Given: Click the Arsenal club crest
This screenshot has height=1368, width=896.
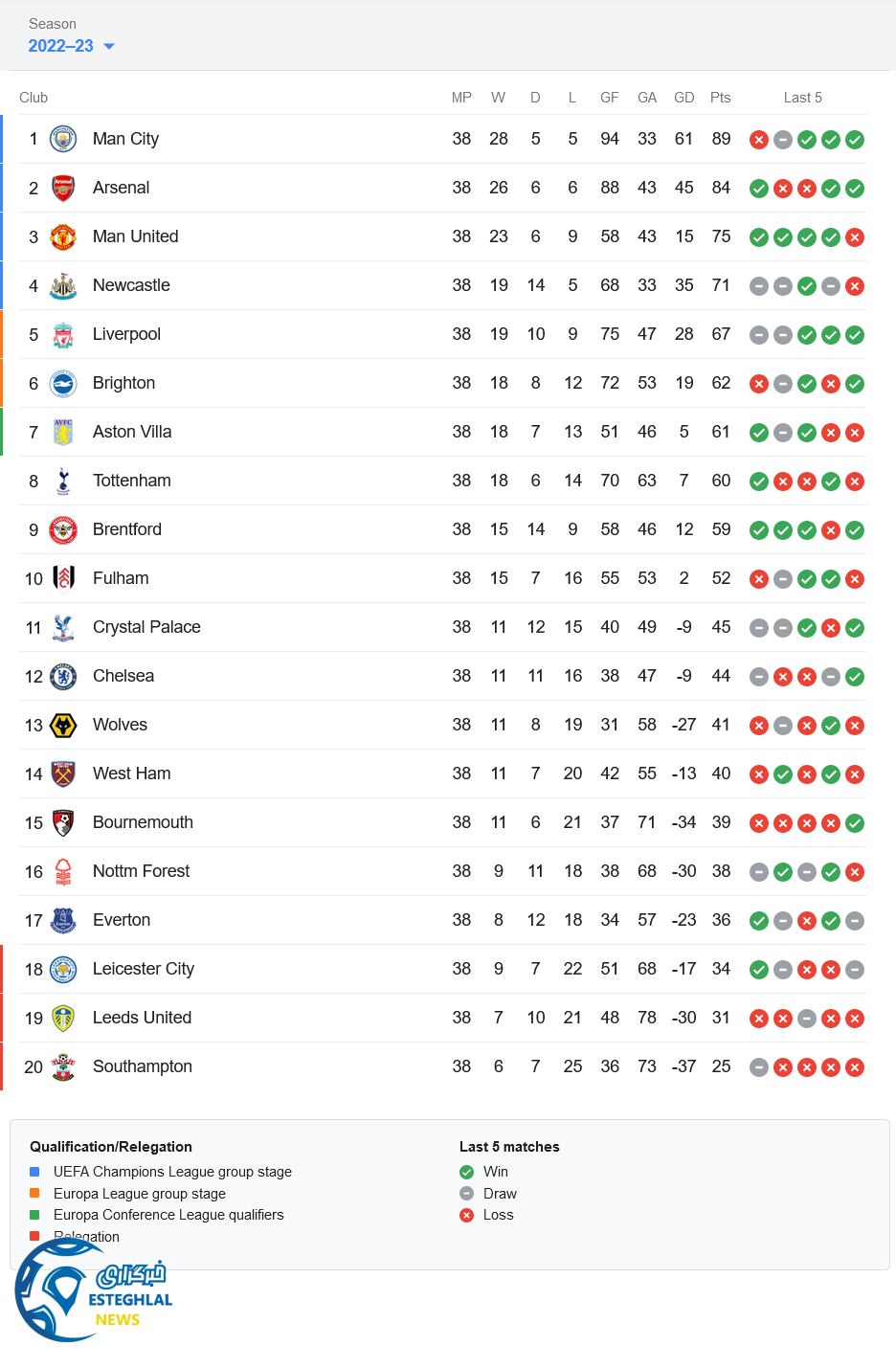Looking at the screenshot, I should coord(63,189).
